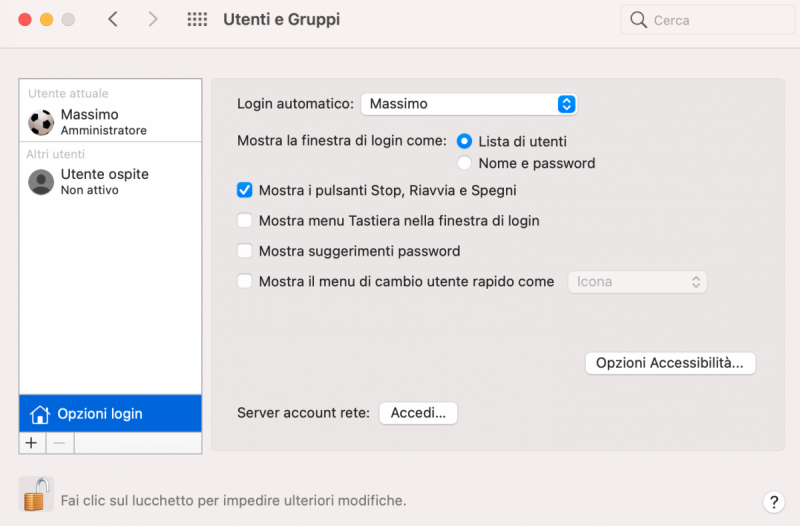This screenshot has width=800, height=526.
Task: Check Mostra il menu di cambio utente rapido
Action: point(245,282)
